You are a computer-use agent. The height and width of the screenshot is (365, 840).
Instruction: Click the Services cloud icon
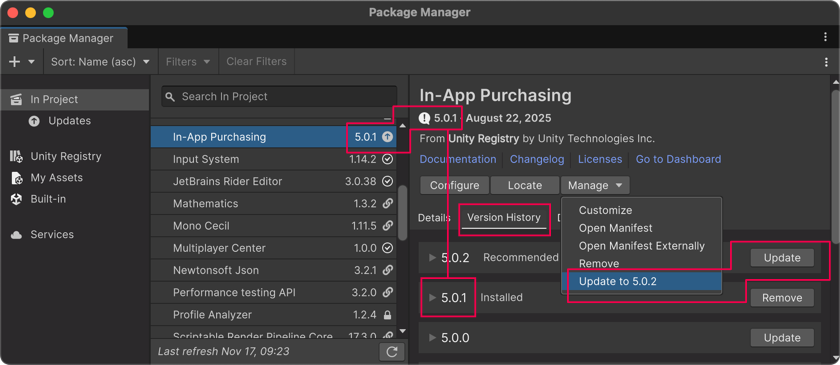click(16, 235)
